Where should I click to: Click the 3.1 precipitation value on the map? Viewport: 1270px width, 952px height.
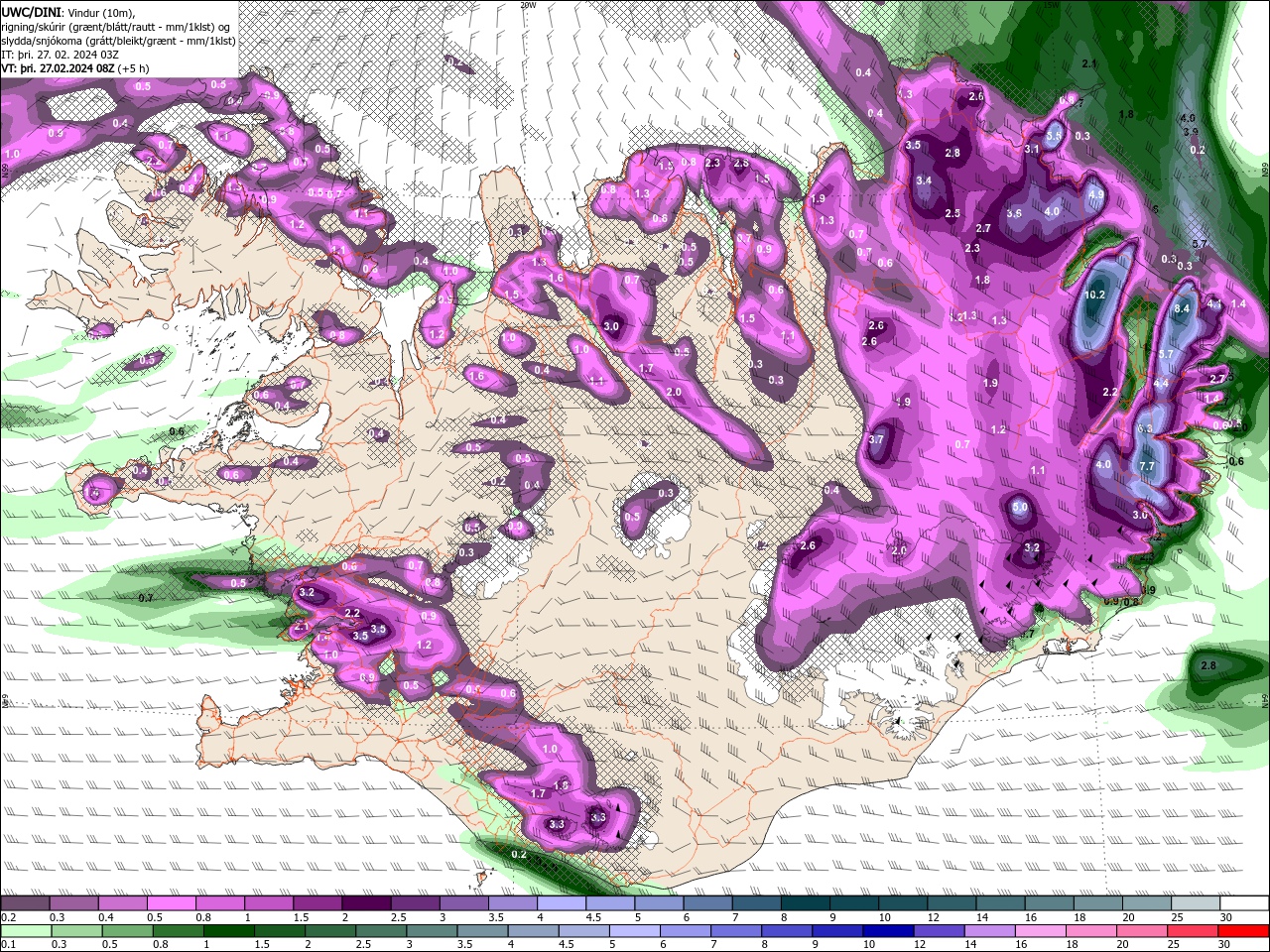(1032, 149)
